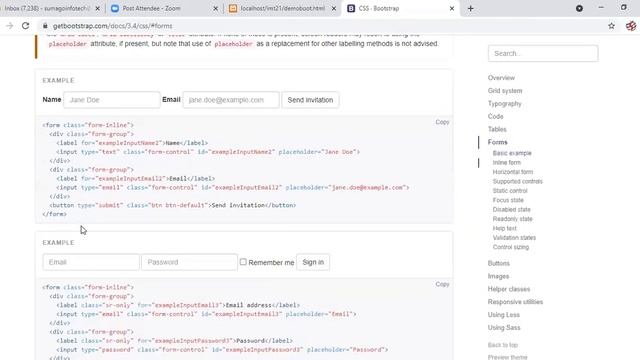640x360 pixels.
Task: Close the Inbox tab
Action: [x=98, y=8]
